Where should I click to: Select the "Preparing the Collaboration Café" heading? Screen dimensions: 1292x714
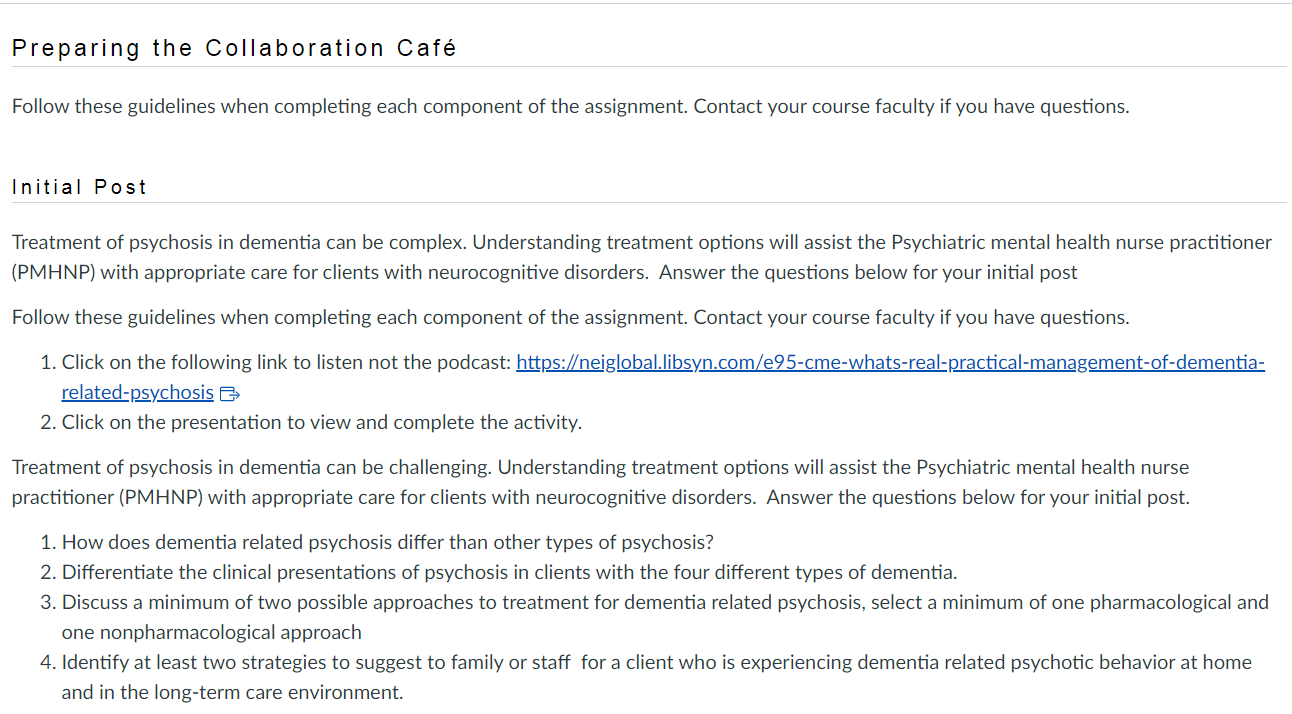(x=234, y=48)
